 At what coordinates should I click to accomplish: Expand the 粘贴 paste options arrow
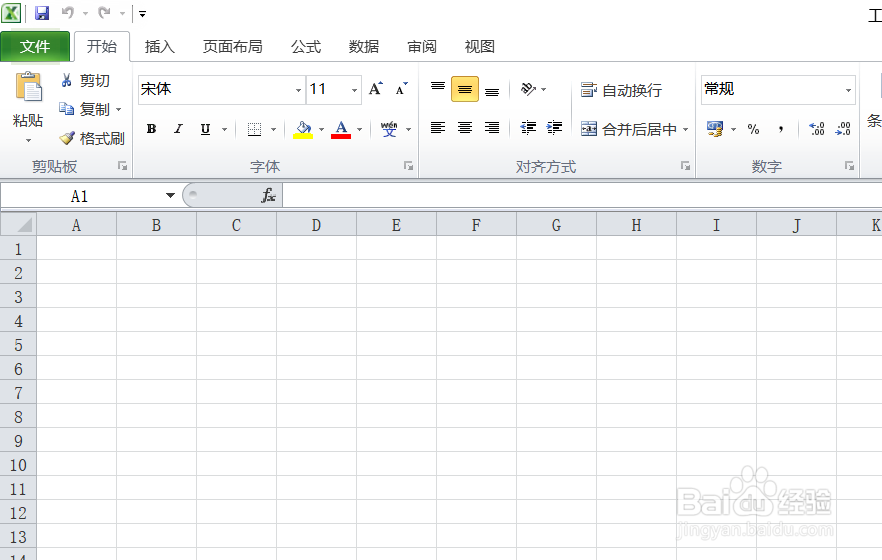28,139
